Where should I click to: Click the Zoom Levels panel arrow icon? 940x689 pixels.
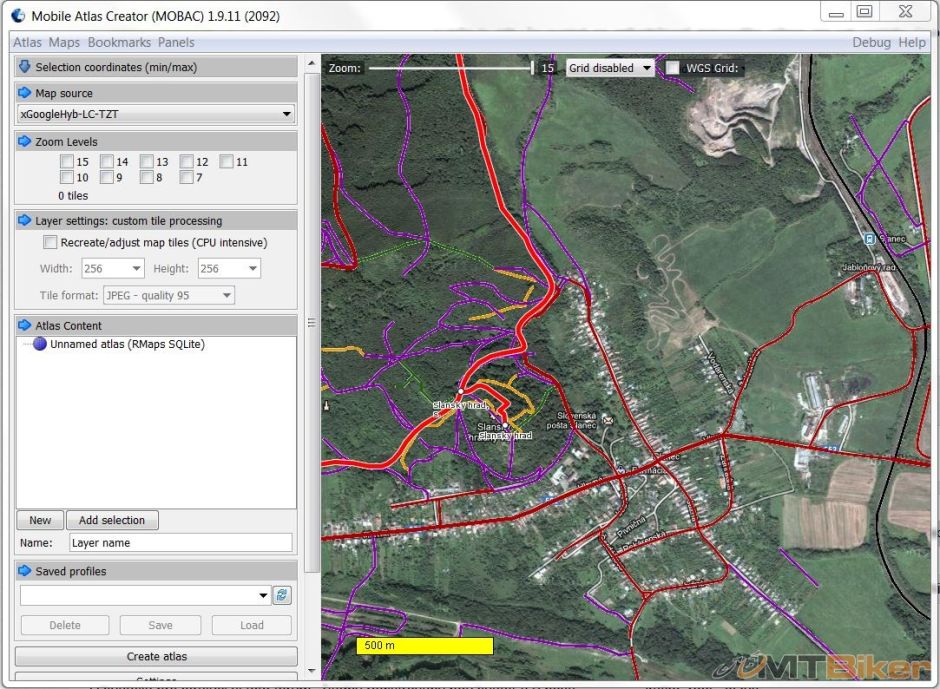25,142
